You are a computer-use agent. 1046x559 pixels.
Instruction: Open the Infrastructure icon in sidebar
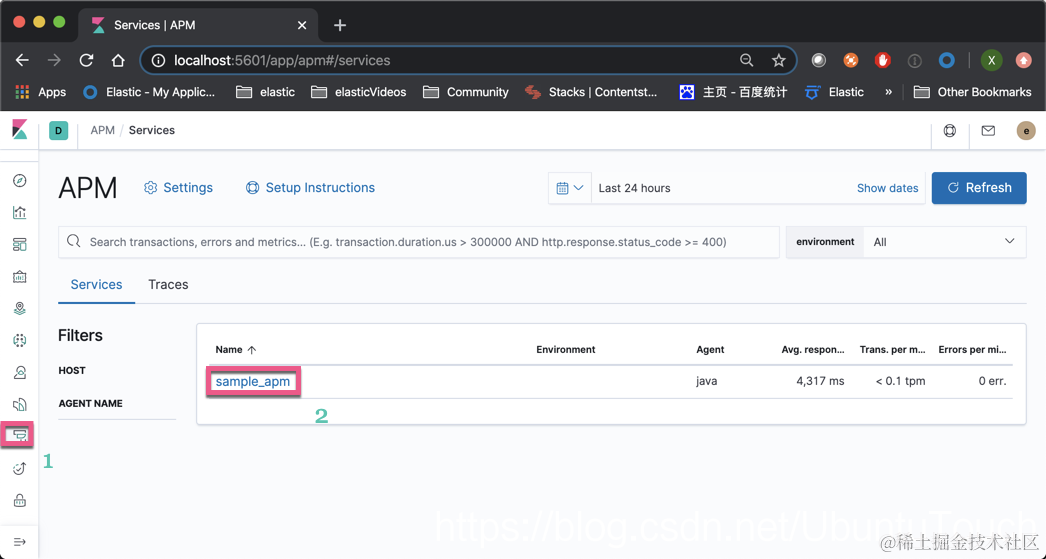click(19, 372)
